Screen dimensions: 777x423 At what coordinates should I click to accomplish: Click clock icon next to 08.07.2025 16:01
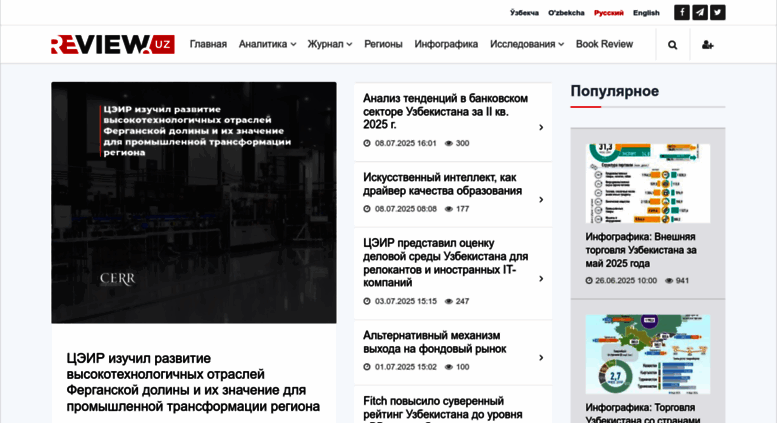367,143
